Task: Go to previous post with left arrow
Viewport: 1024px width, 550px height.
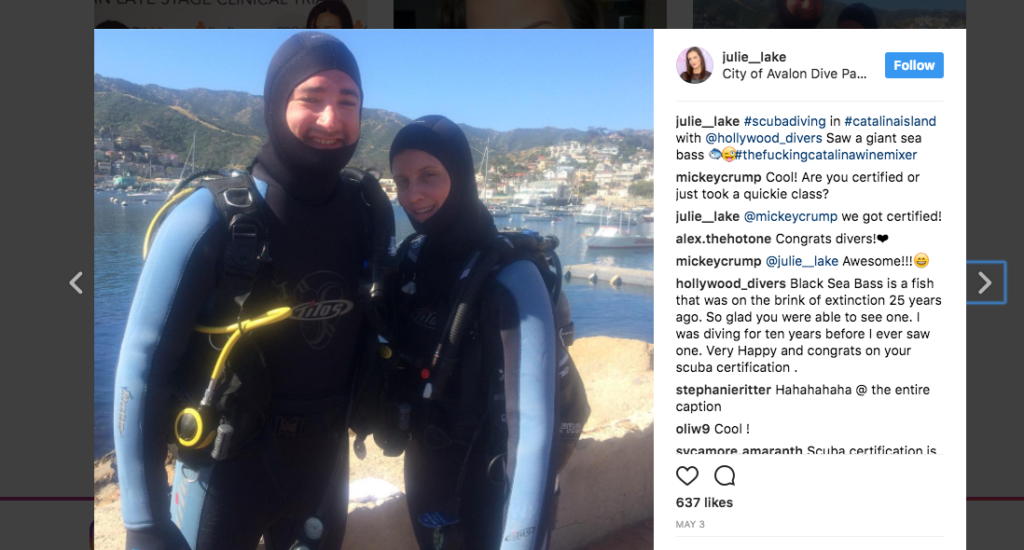Action: [x=76, y=283]
